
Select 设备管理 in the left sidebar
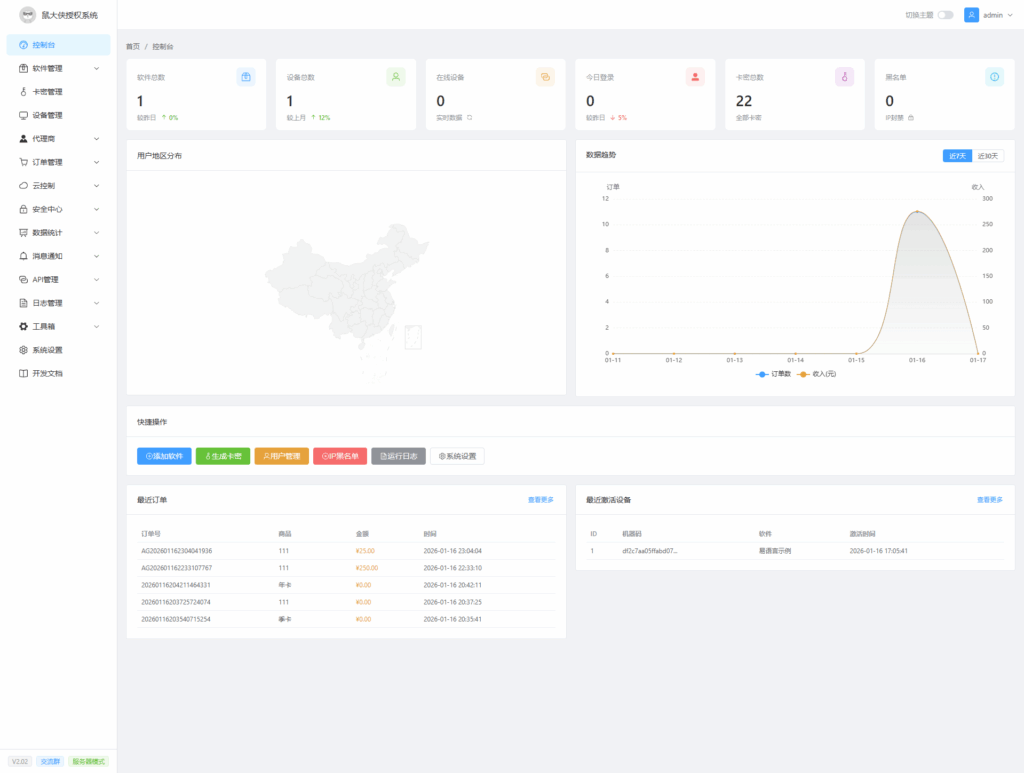coord(45,115)
